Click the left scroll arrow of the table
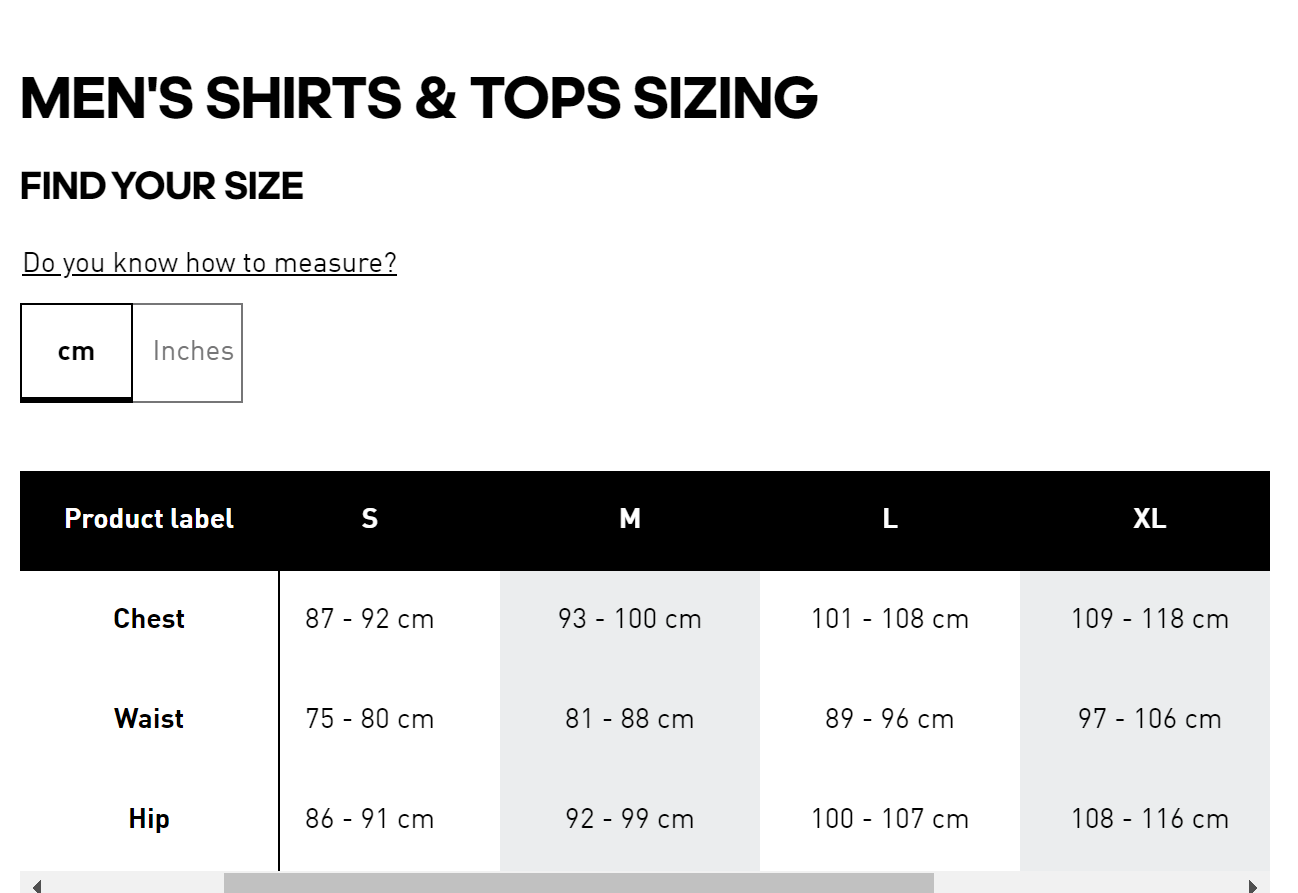 37,885
